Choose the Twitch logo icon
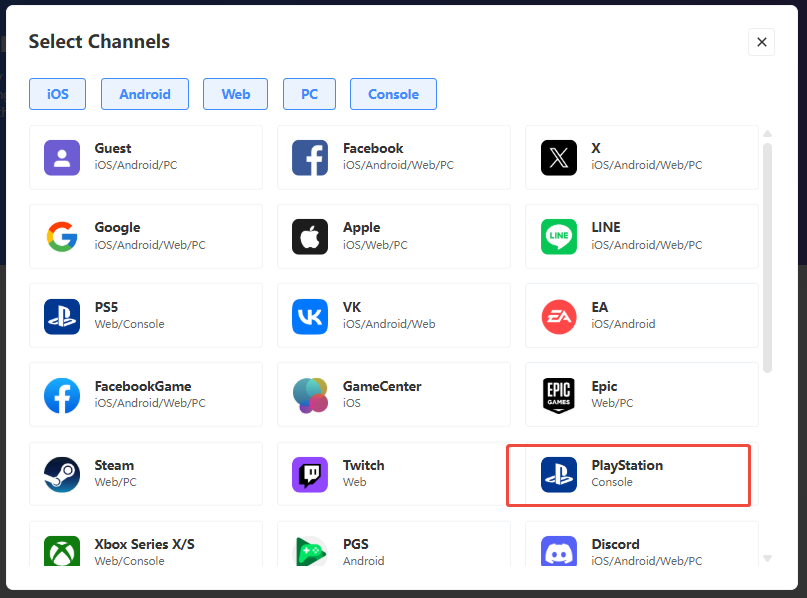Viewport: 807px width, 598px height. (310, 474)
